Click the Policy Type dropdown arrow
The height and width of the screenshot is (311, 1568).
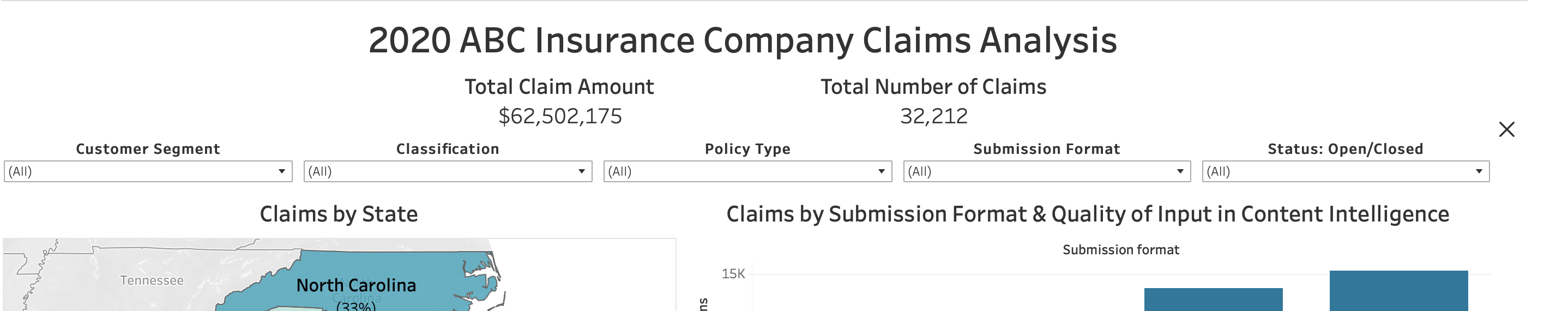(882, 172)
